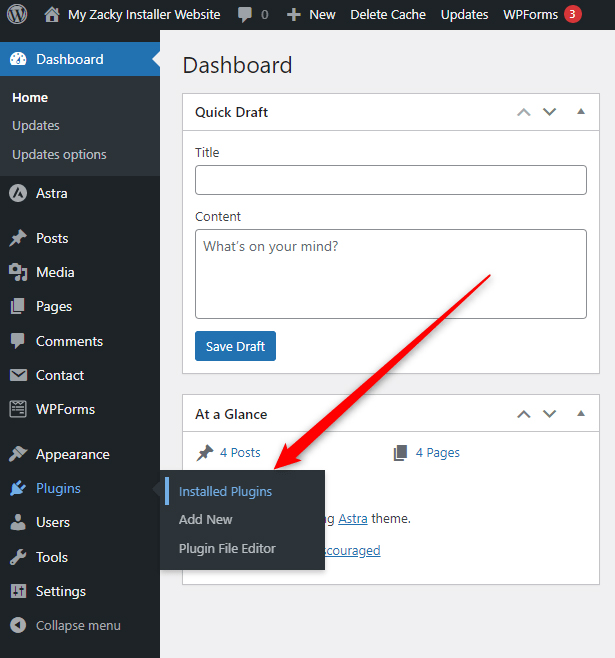Open Plugin File Editor submenu item
615x658 pixels.
point(227,548)
